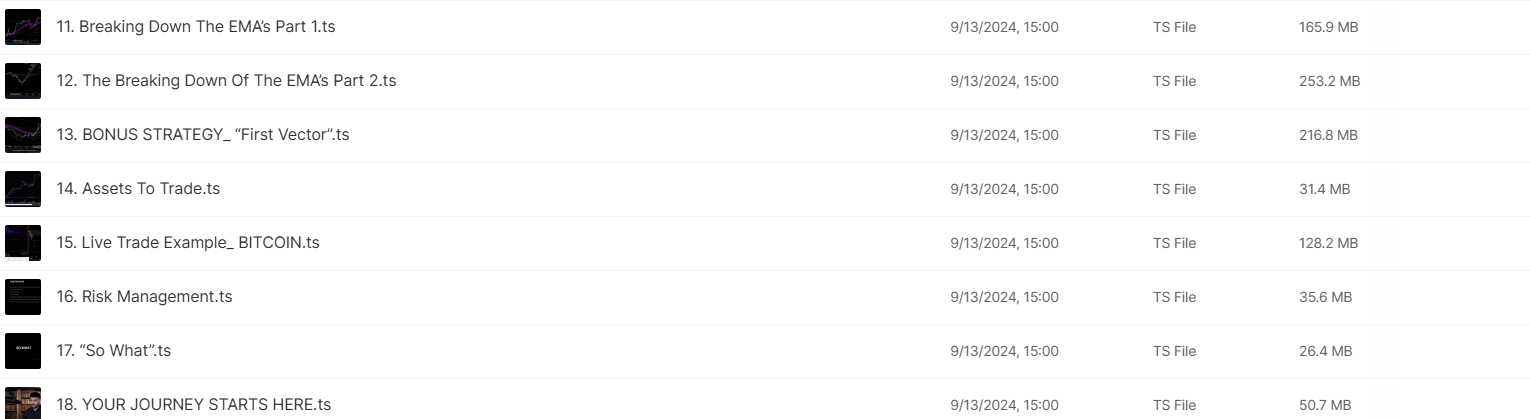Open thumbnail of The Breaking Down Of The EMA's Part 2
The width and height of the screenshot is (1530, 419).
(x=23, y=81)
